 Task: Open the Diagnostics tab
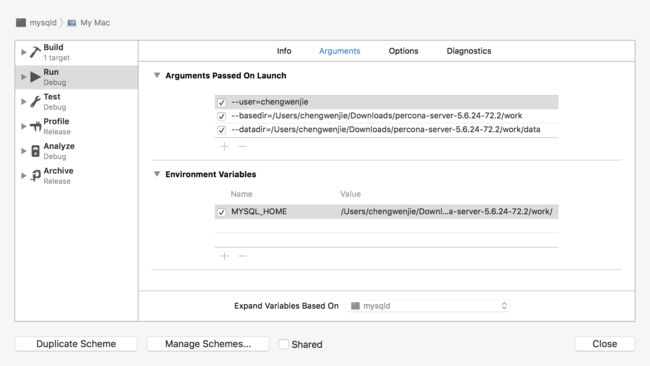click(469, 51)
